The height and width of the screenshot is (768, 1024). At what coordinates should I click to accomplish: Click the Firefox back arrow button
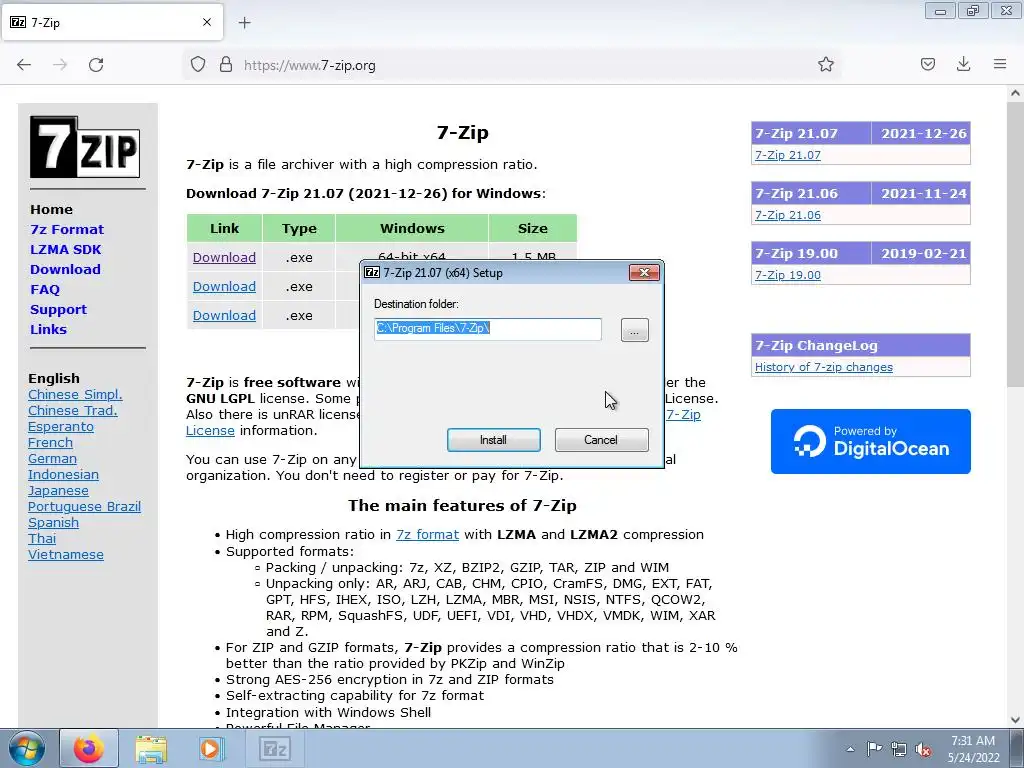pos(24,65)
